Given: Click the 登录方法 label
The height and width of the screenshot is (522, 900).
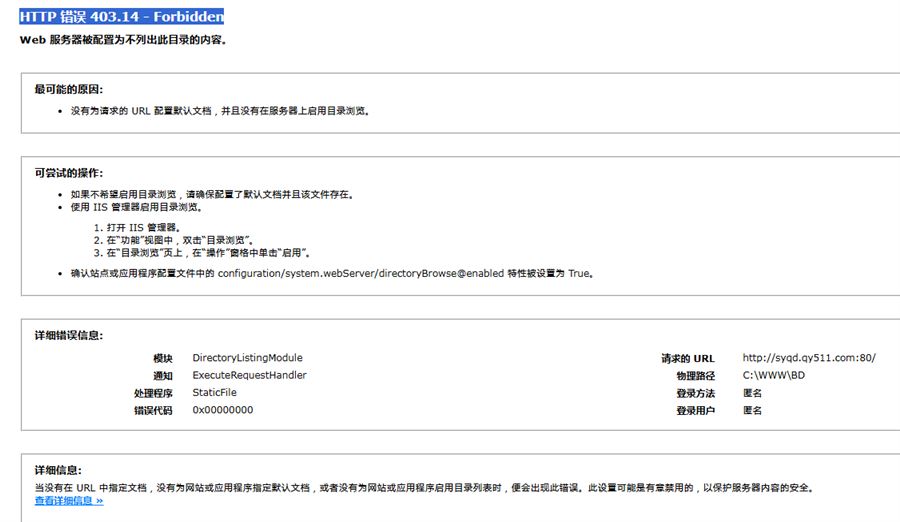Looking at the screenshot, I should [x=695, y=393].
